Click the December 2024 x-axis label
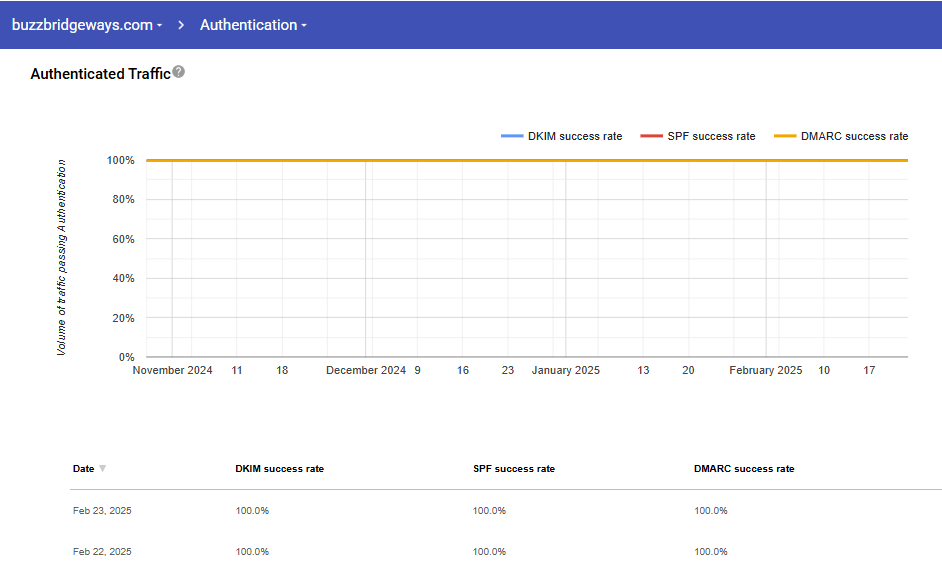The width and height of the screenshot is (942, 572). 366,370
